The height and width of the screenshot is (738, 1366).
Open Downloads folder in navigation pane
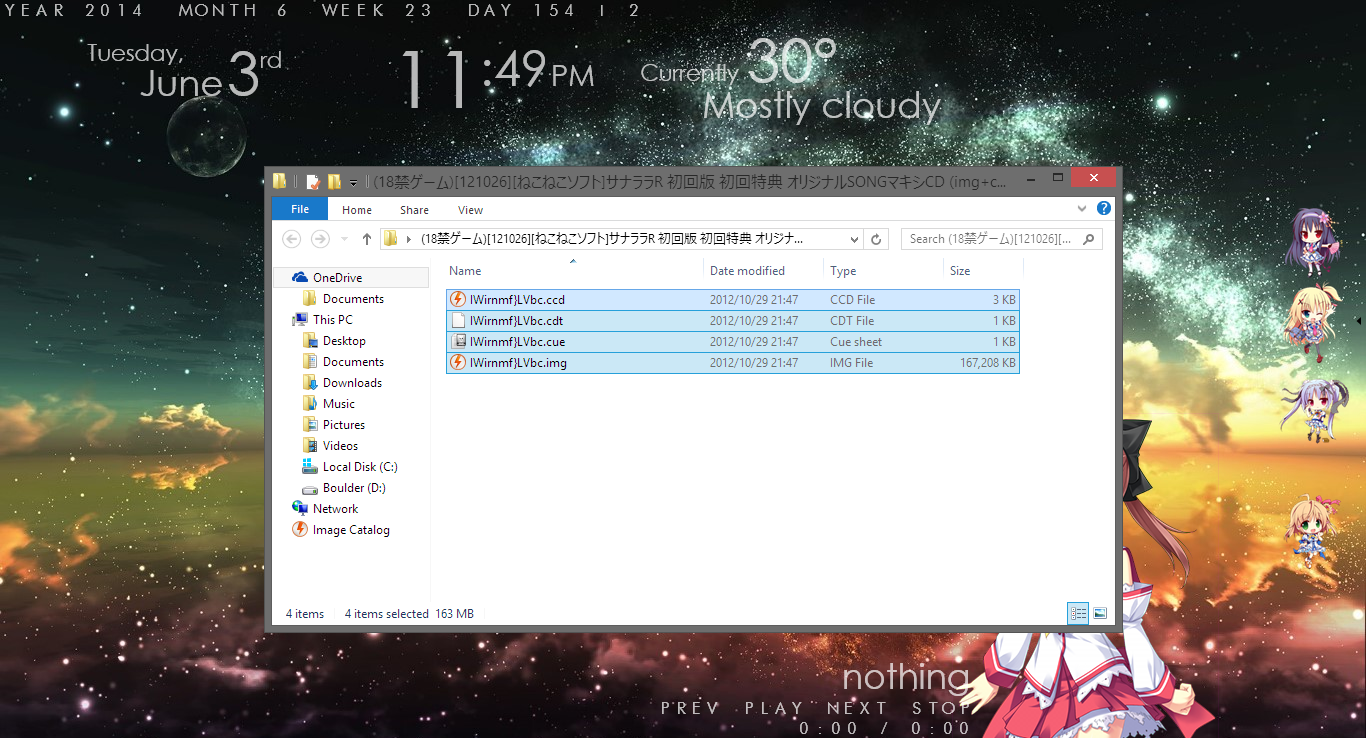click(x=352, y=383)
